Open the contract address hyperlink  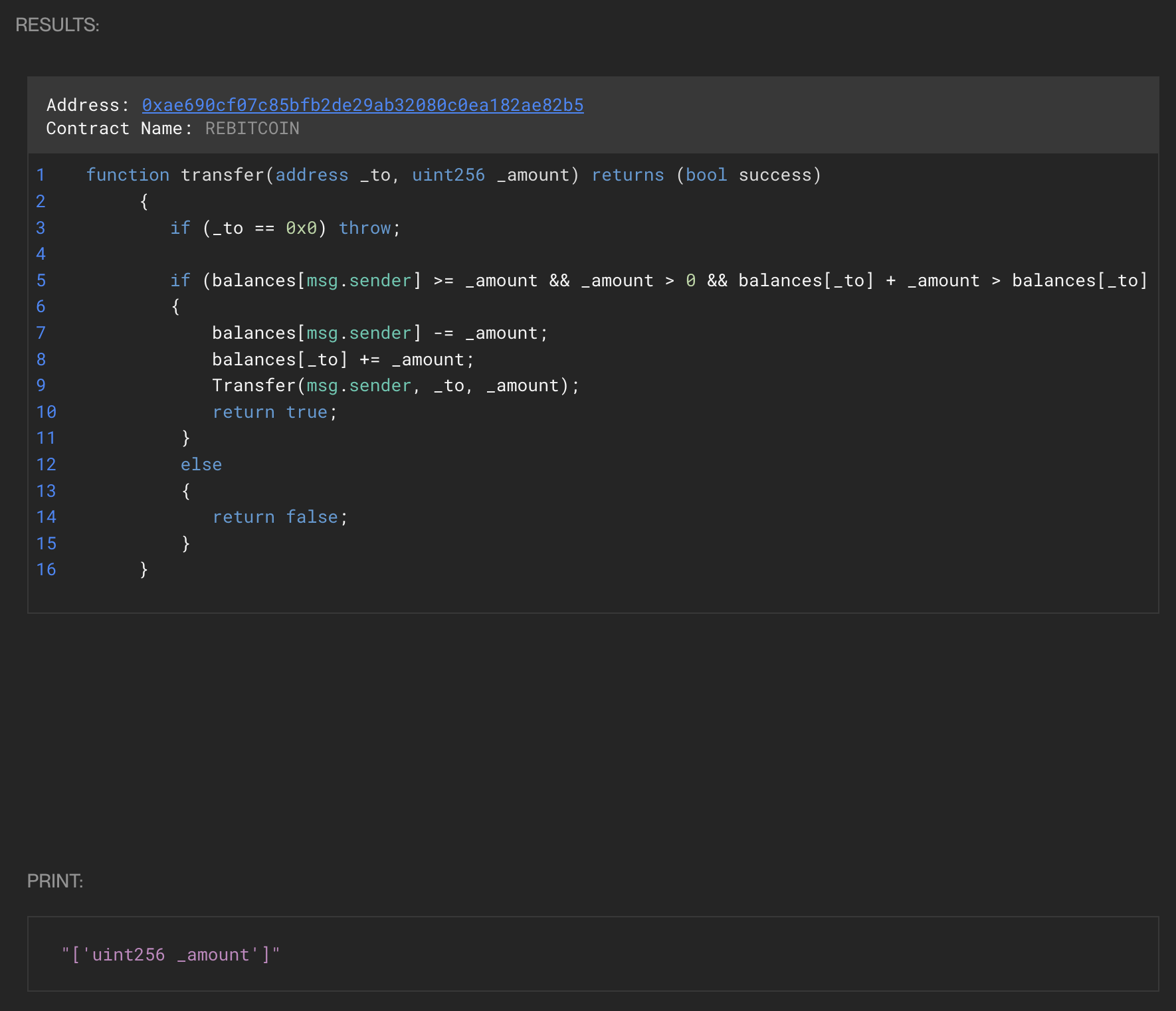(x=362, y=105)
